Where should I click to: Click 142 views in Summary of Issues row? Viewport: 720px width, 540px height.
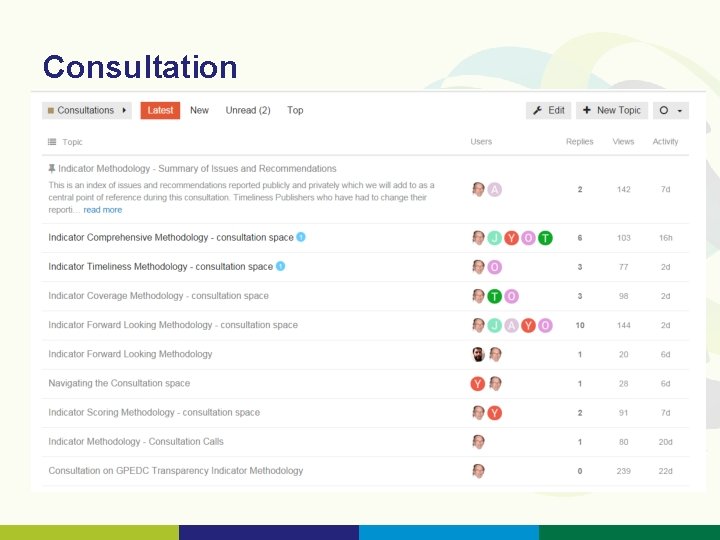[x=624, y=189]
